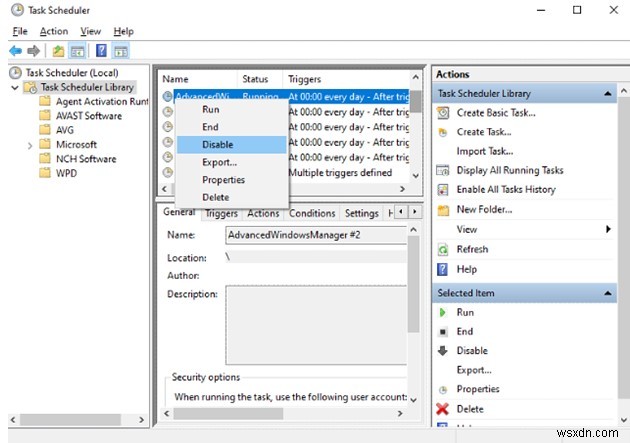Click the Actions pane scroll-down arrow
Viewport: 630px width, 443px height.
(x=623, y=420)
